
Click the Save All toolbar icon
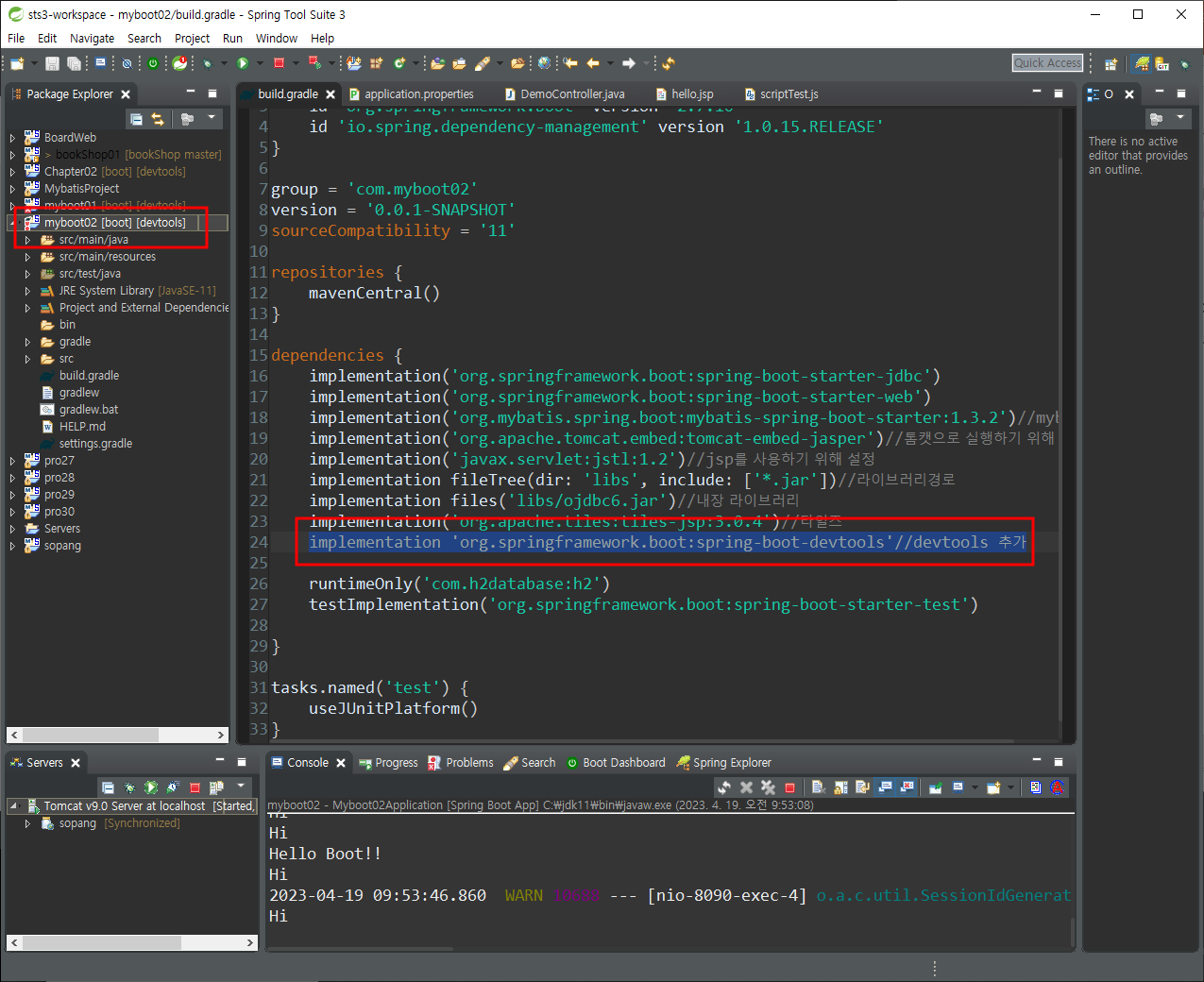coord(74,63)
